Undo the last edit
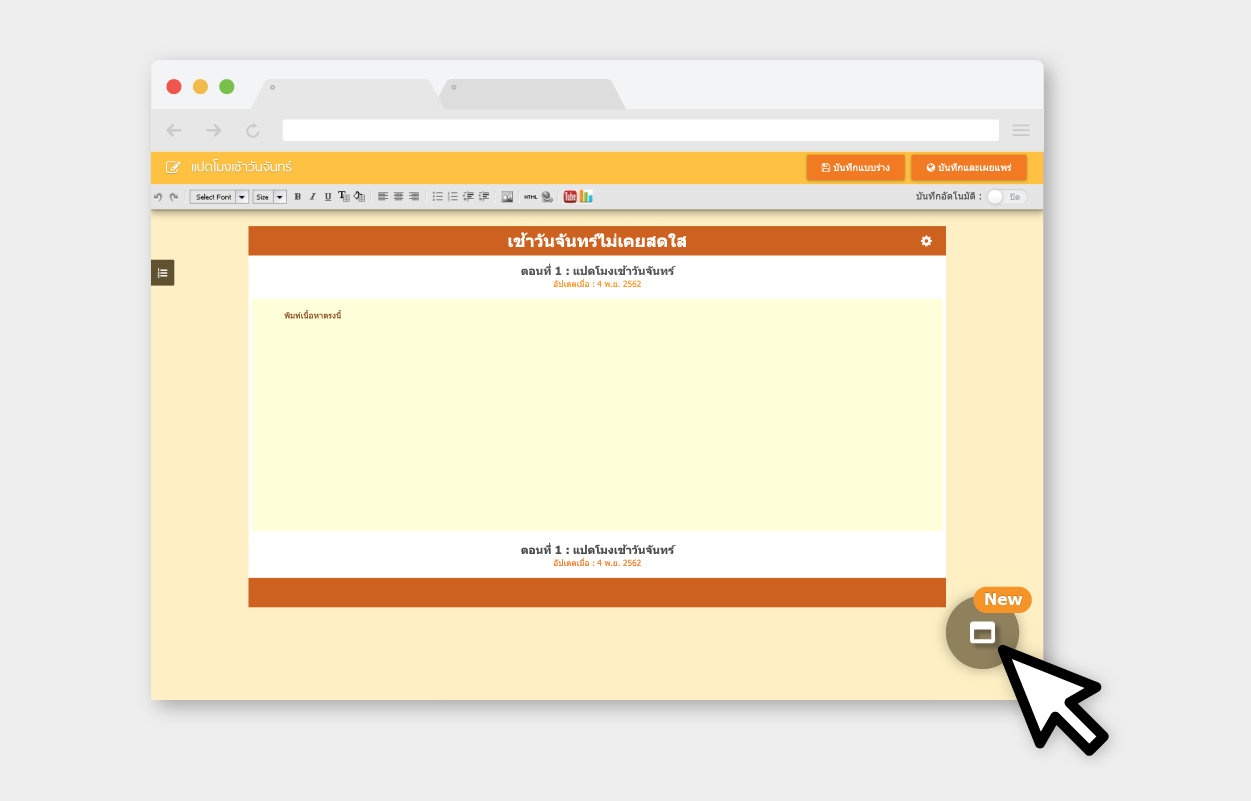The width and height of the screenshot is (1251, 801). pyautogui.click(x=158, y=197)
